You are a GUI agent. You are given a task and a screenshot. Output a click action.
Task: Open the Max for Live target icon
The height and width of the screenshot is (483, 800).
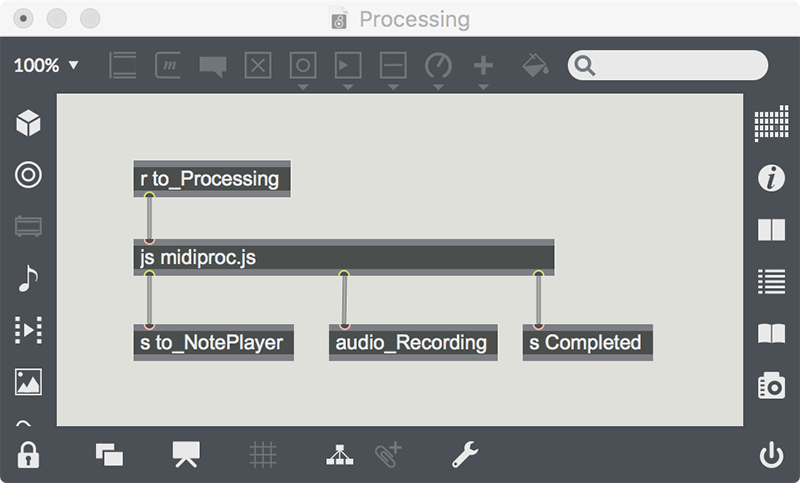(x=28, y=175)
